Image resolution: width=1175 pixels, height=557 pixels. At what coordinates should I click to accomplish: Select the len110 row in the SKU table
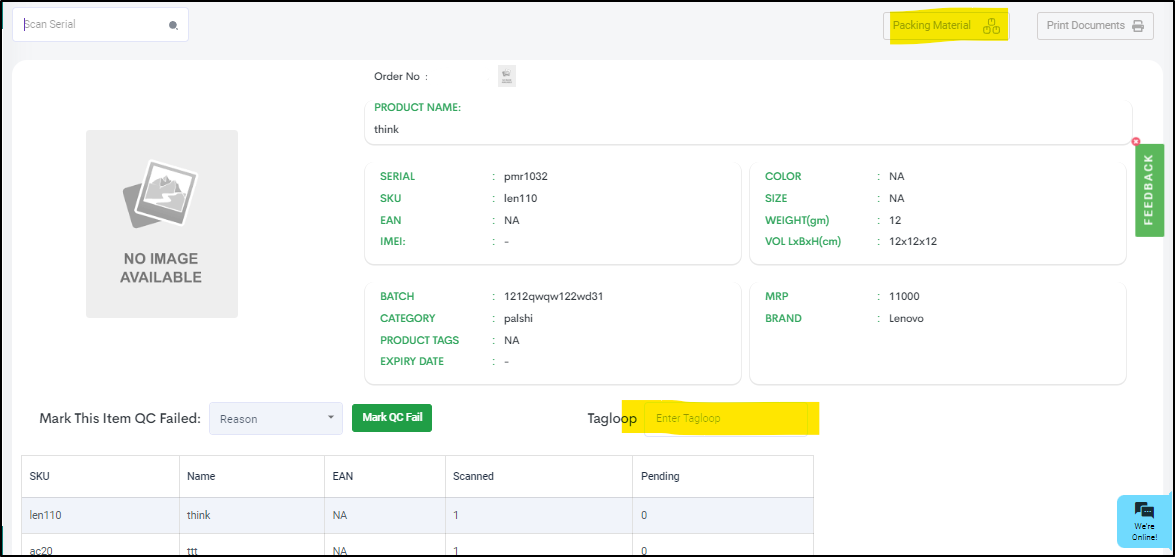point(417,515)
